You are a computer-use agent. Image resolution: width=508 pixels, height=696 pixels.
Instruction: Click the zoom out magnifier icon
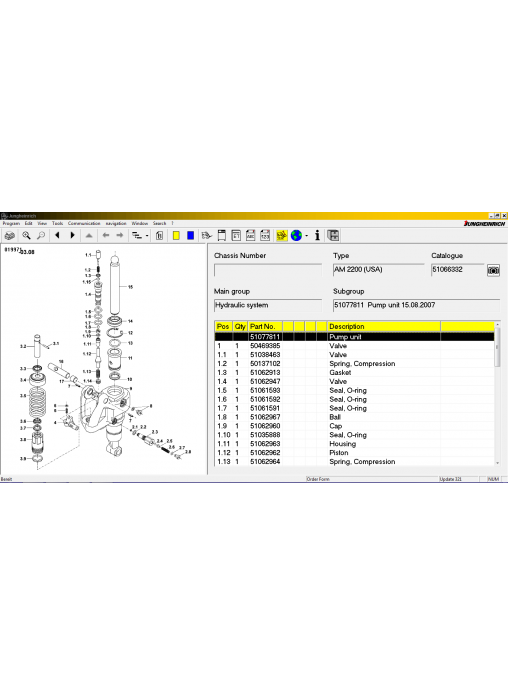pyautogui.click(x=41, y=236)
